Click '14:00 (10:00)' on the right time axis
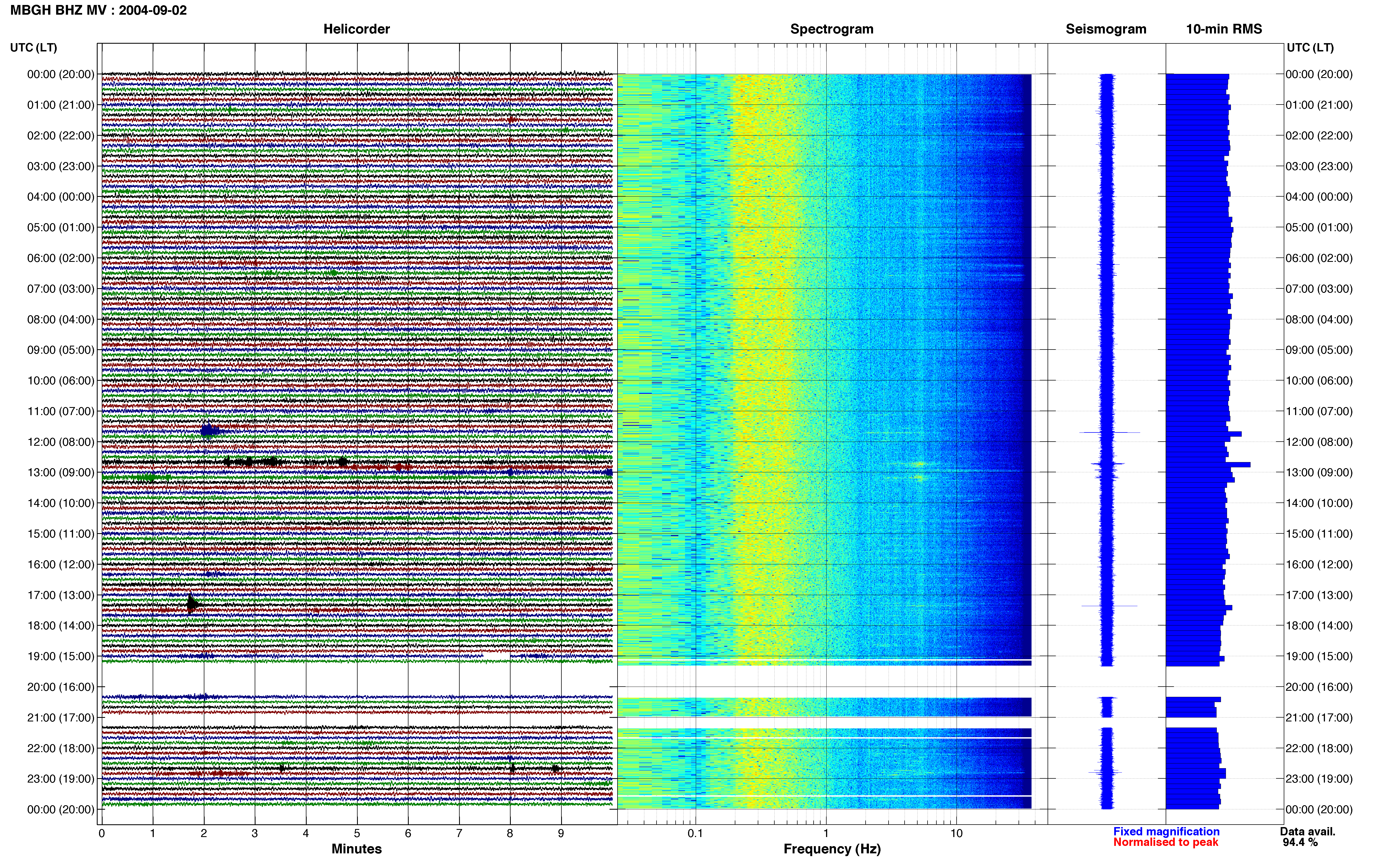The width and height of the screenshot is (1388, 868). click(x=1319, y=504)
